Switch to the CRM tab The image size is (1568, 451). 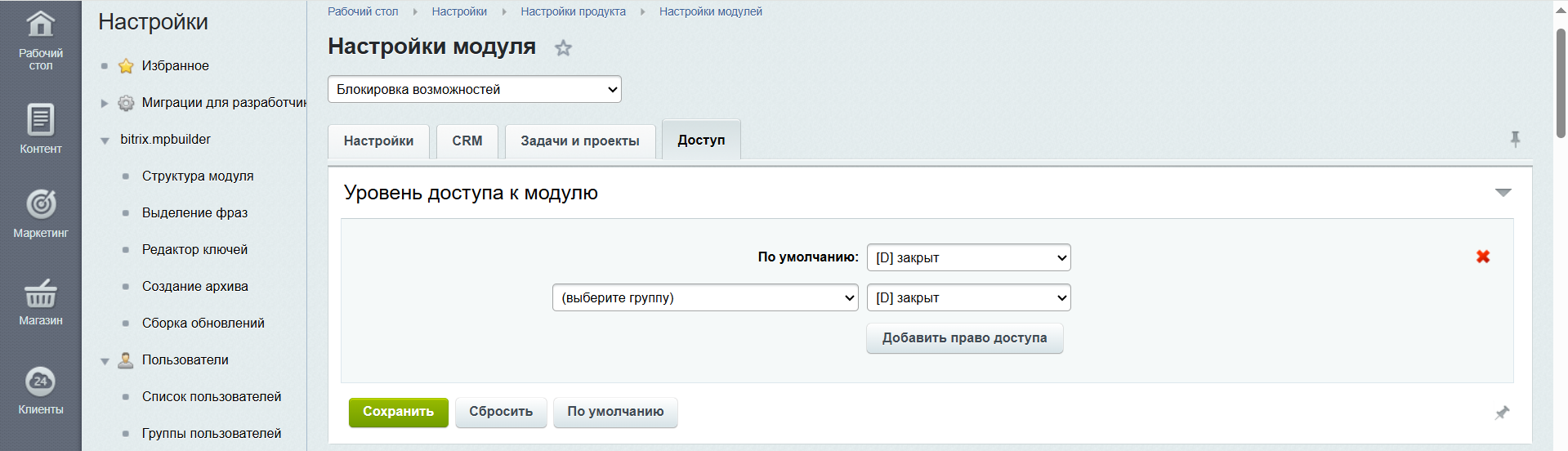coord(467,141)
